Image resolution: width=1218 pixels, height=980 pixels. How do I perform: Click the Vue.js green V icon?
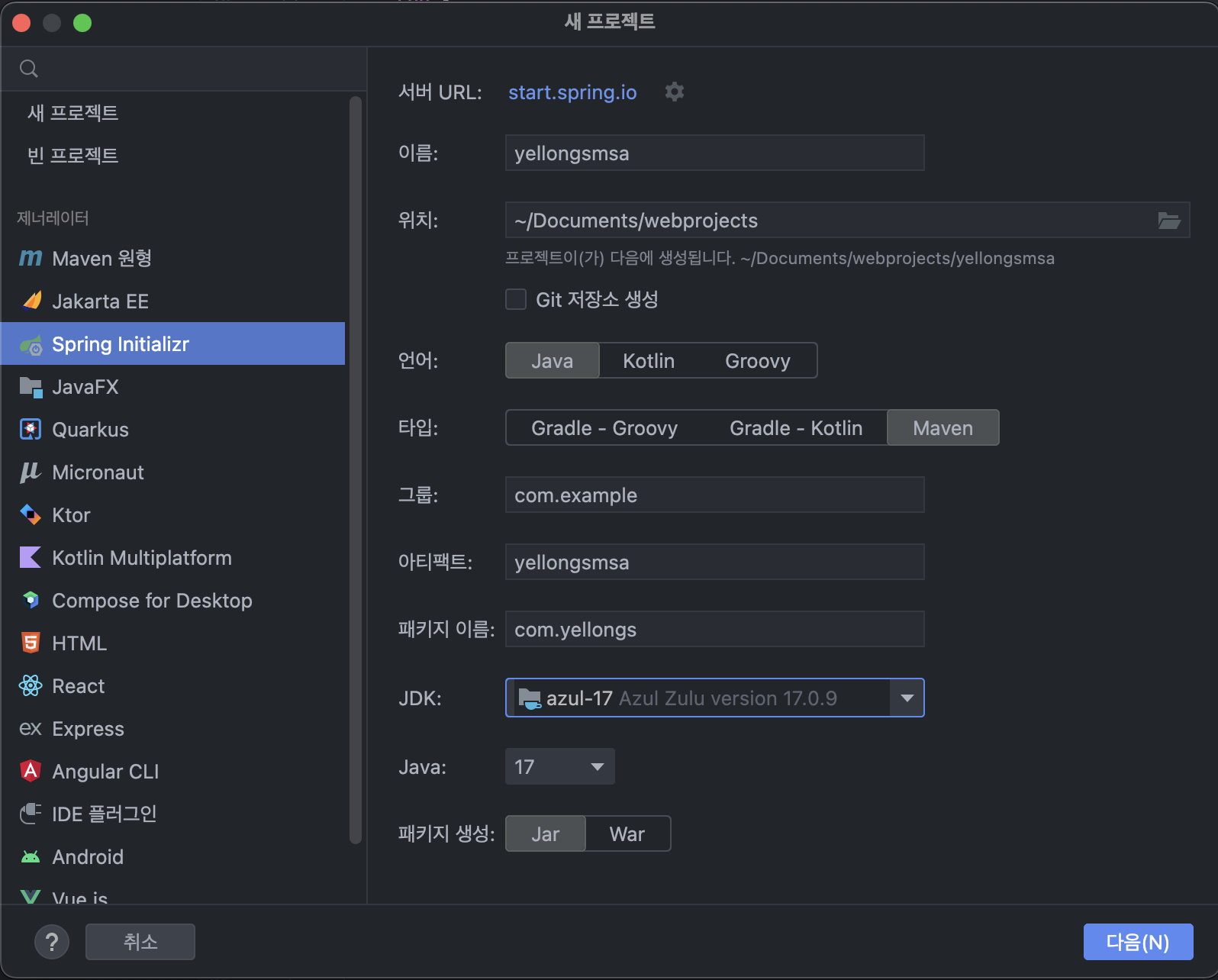[x=31, y=897]
